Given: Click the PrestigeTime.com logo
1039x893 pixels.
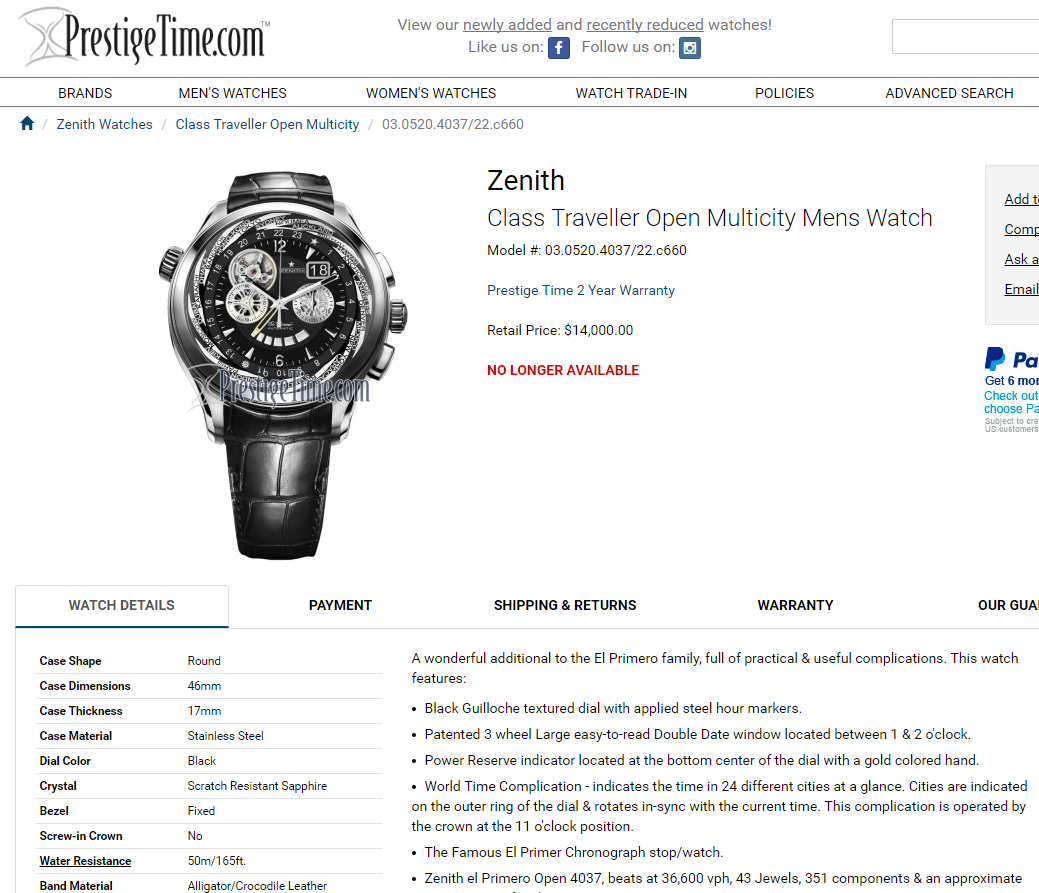Looking at the screenshot, I should [x=145, y=37].
